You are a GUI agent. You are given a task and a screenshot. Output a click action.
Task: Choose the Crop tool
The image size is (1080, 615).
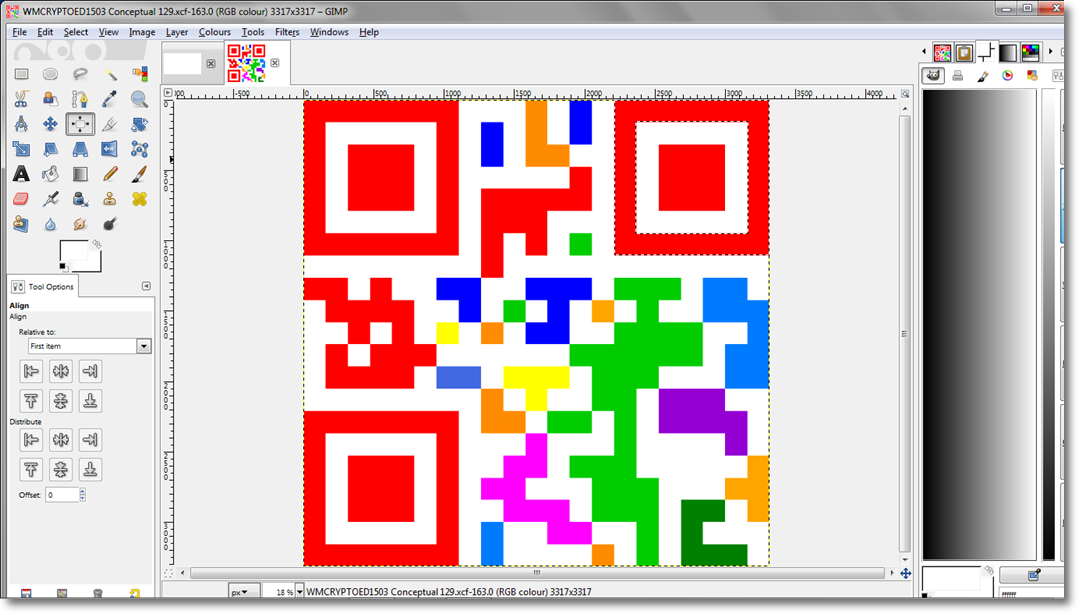[x=110, y=124]
